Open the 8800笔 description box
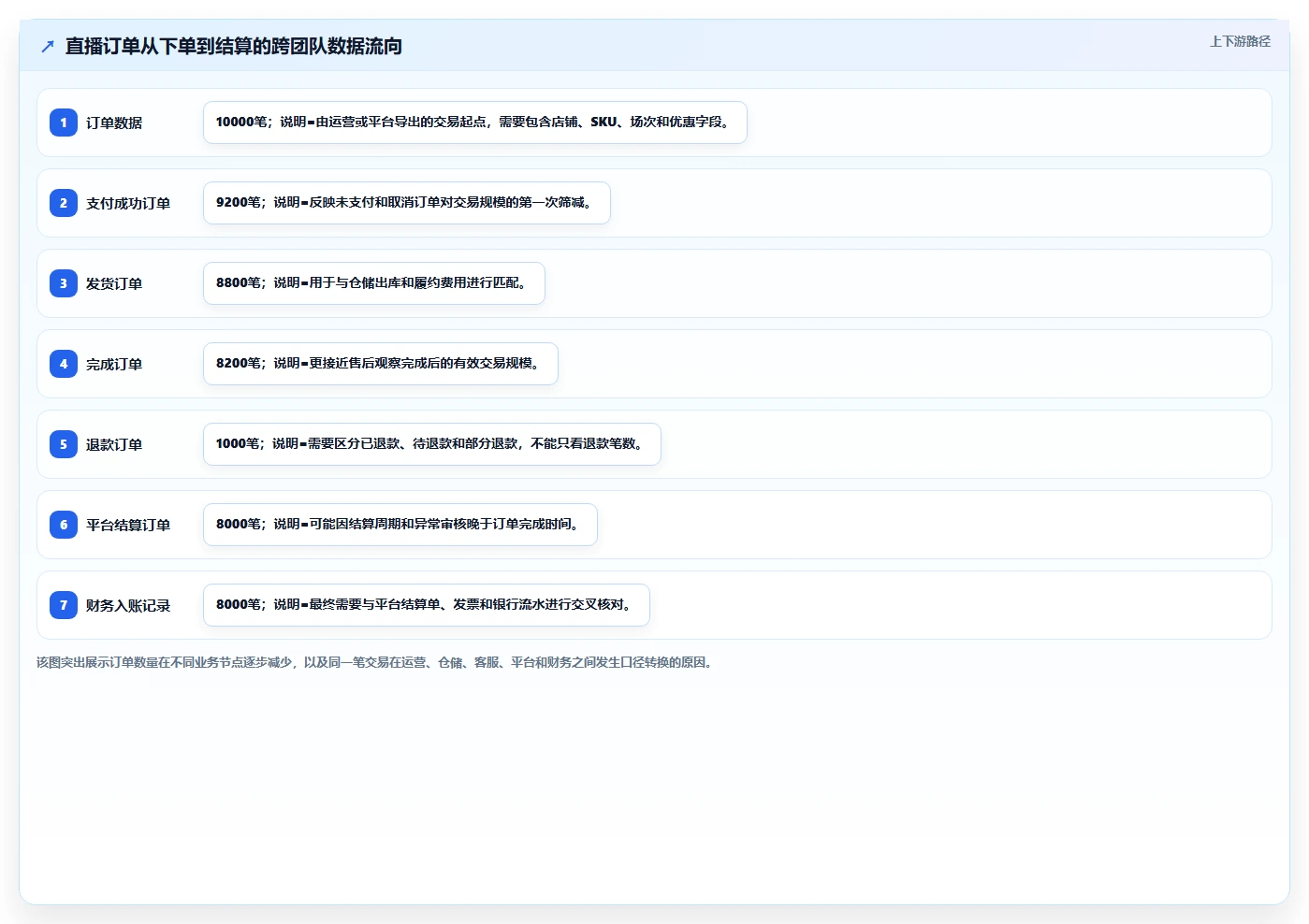 click(374, 283)
